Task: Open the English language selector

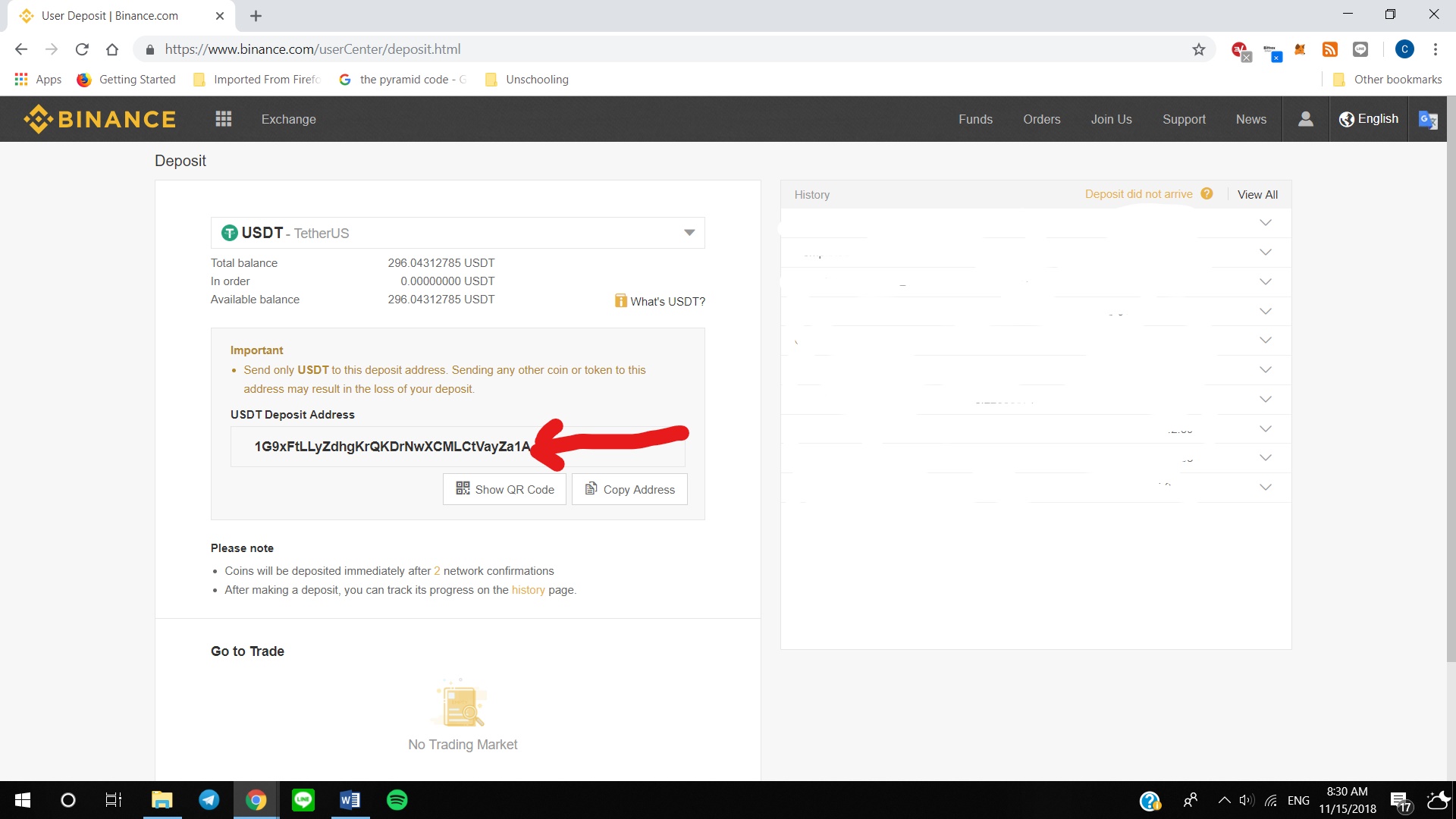Action: pos(1369,119)
